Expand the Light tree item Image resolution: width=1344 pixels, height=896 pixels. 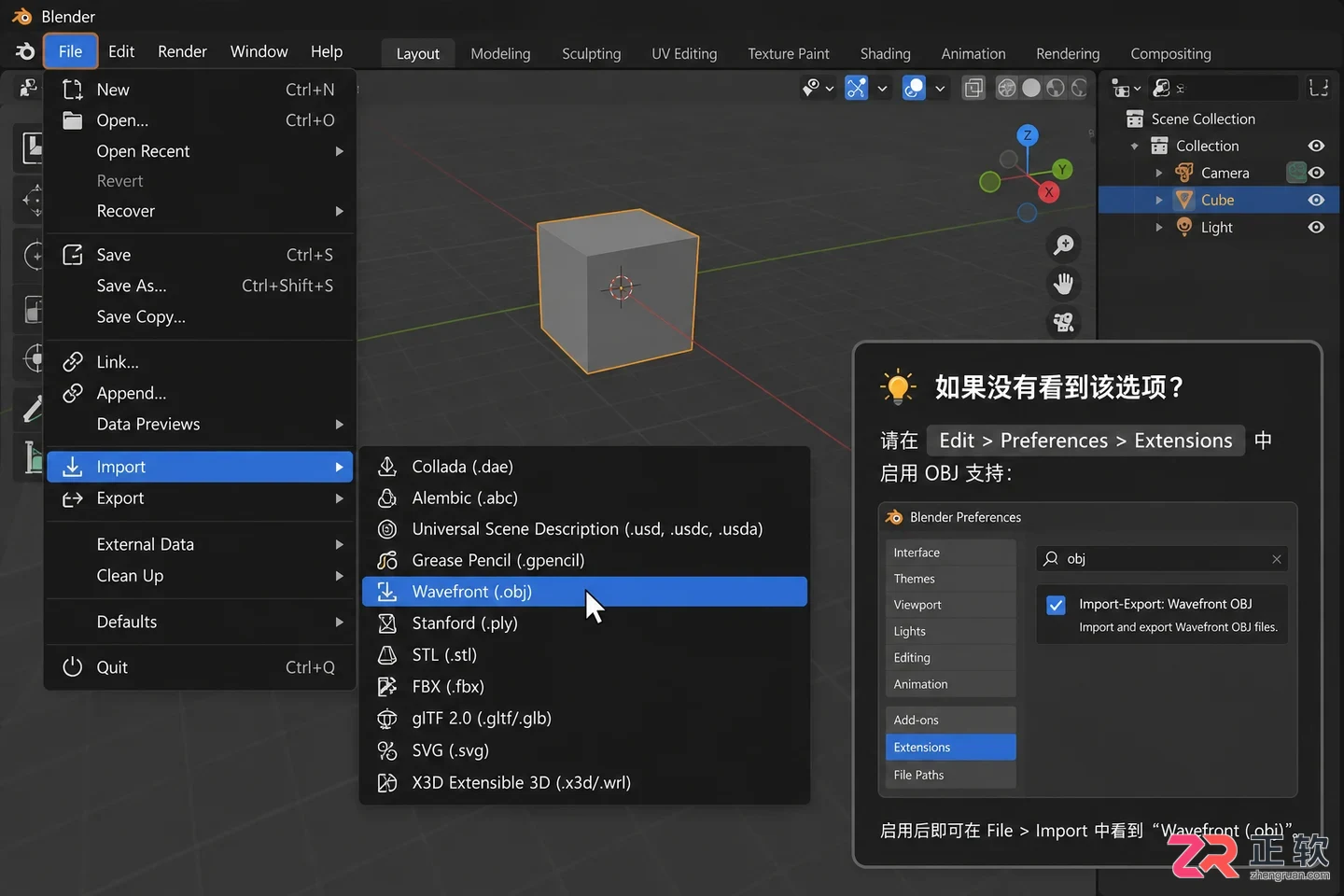click(x=1159, y=227)
